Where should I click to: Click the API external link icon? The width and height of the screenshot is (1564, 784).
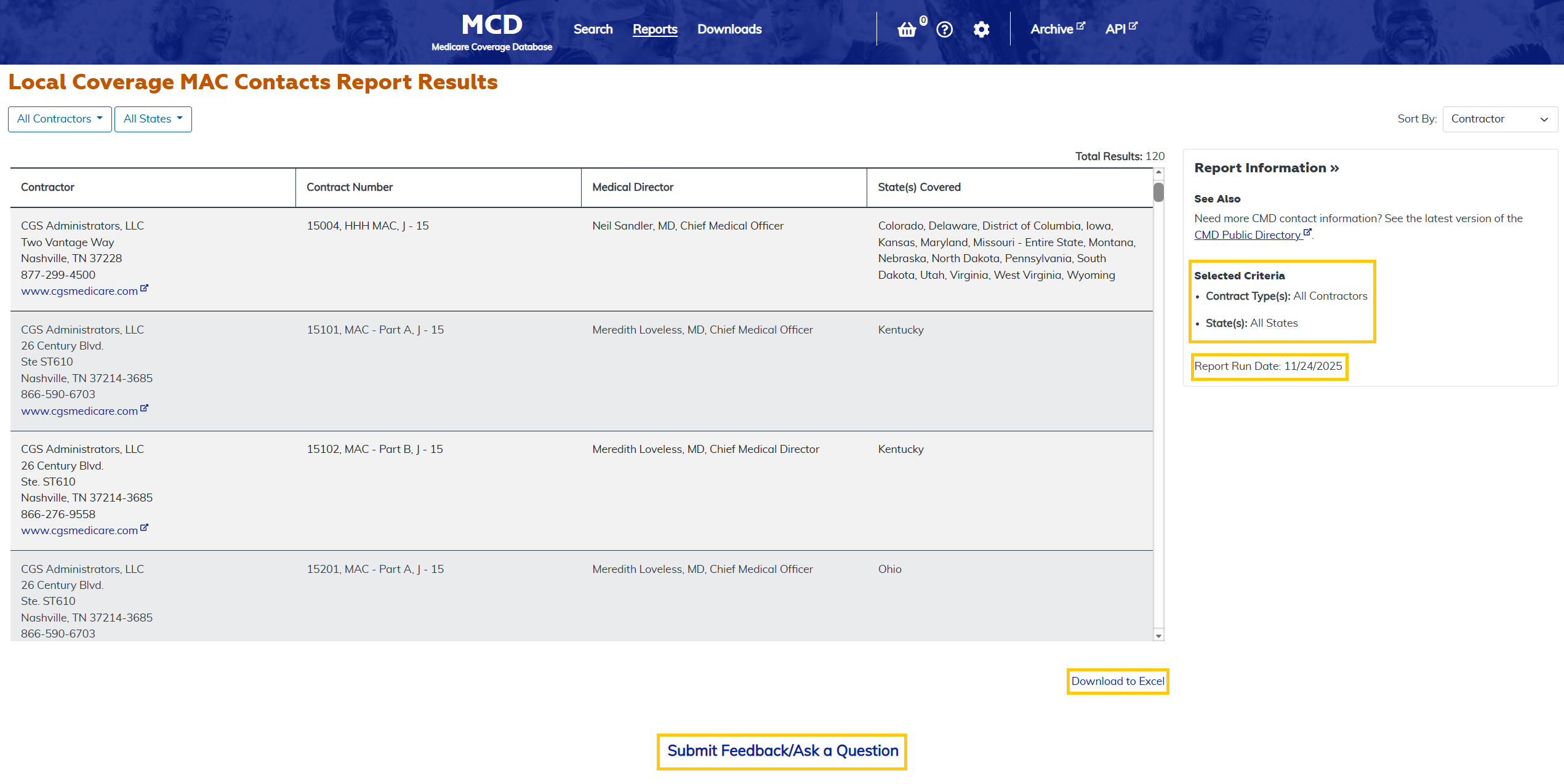(1133, 26)
